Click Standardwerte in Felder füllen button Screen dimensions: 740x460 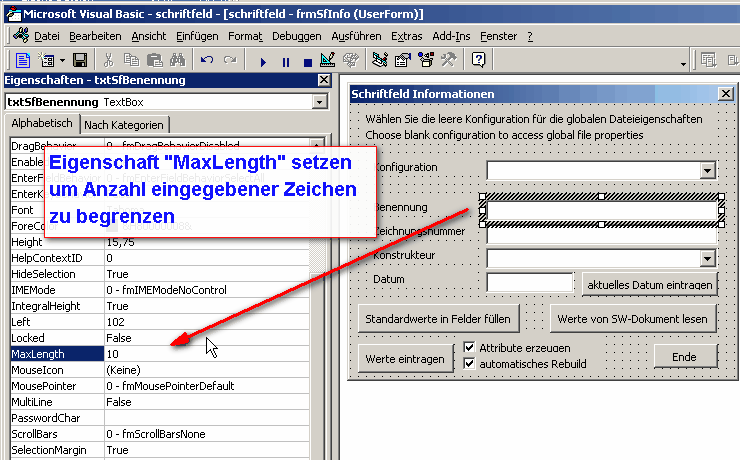[x=438, y=319]
